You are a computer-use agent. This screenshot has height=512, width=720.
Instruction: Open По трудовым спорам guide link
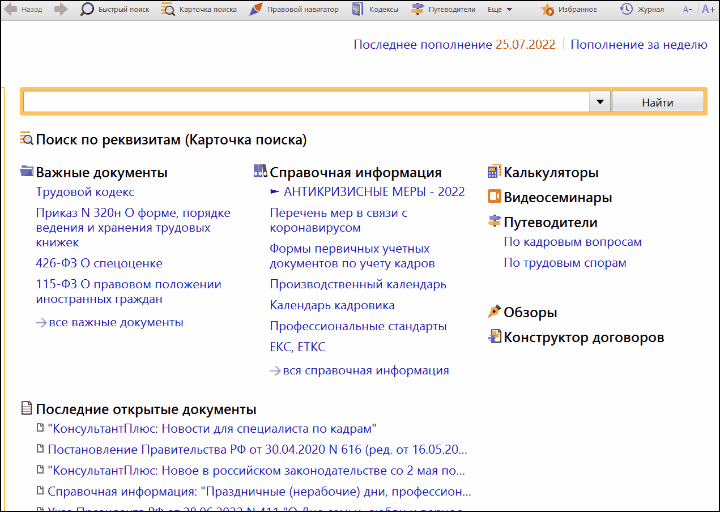pyautogui.click(x=565, y=263)
